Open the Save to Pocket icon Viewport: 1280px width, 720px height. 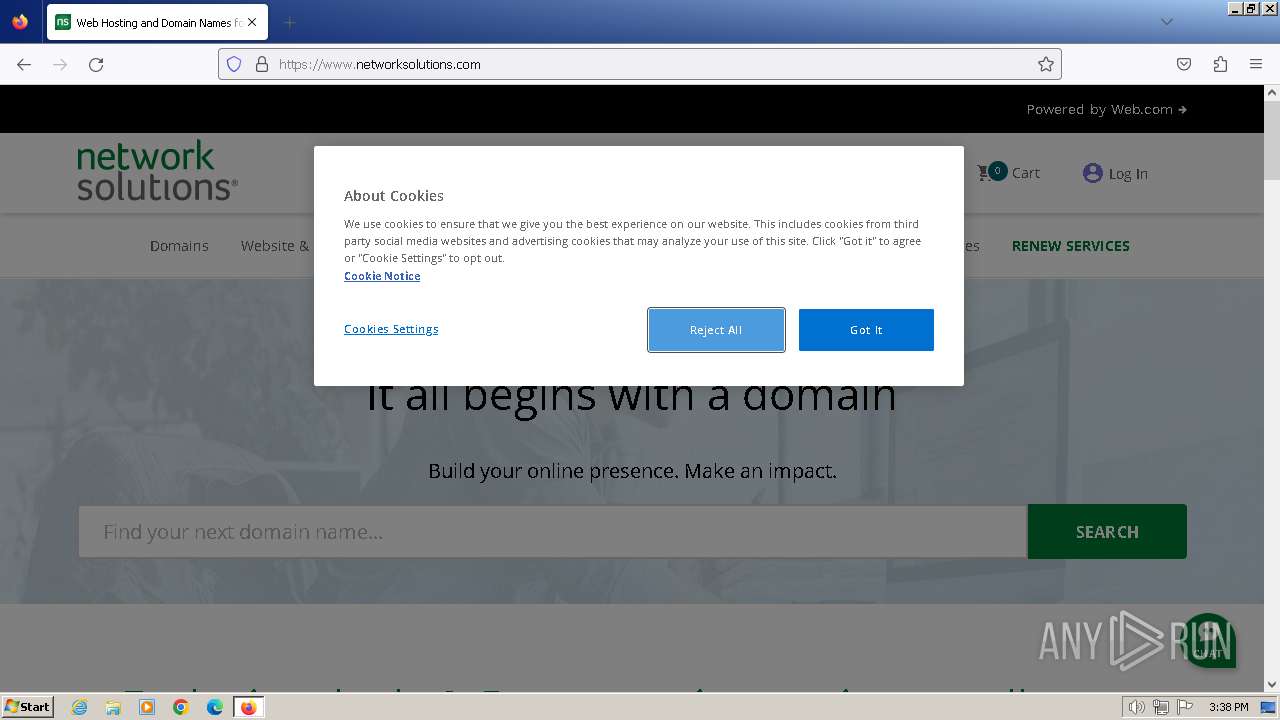[x=1184, y=64]
